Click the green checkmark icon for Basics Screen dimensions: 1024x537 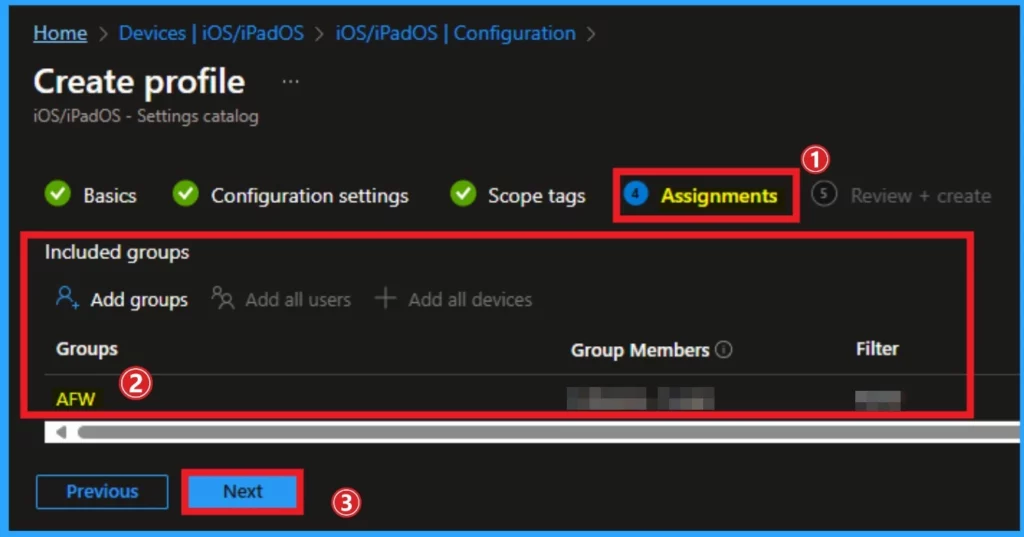coord(57,194)
